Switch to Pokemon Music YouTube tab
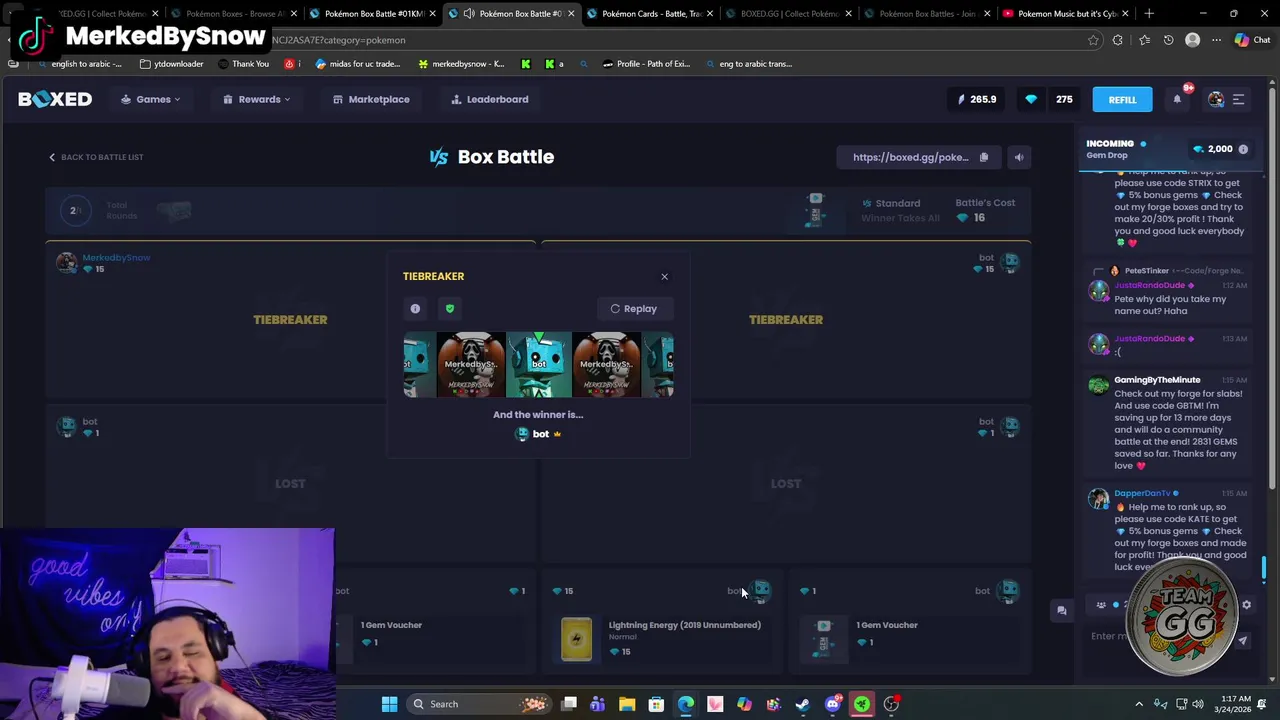Screen dimensions: 1280x720 (1066, 14)
